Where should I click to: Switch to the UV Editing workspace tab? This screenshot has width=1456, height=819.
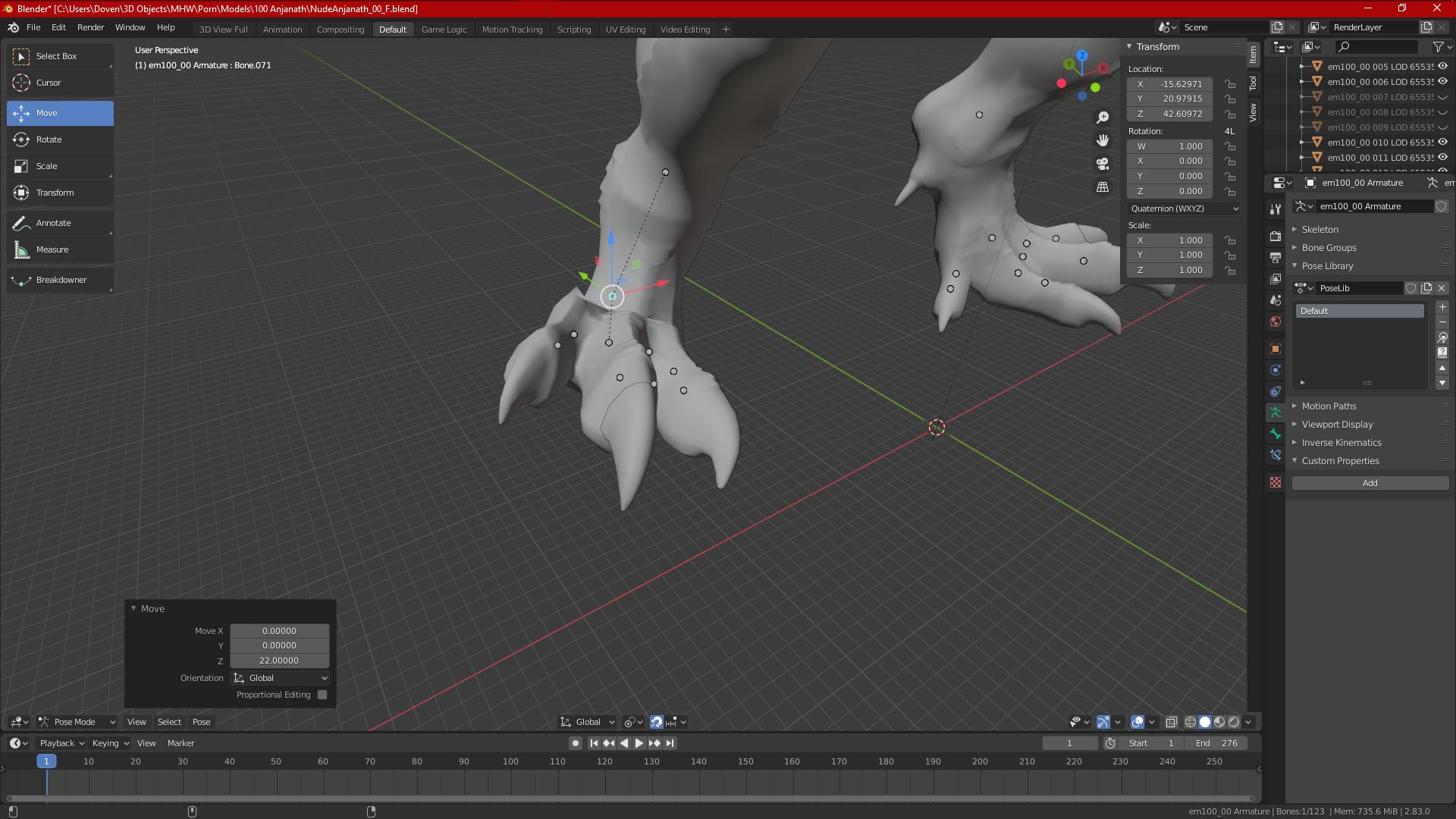click(626, 30)
